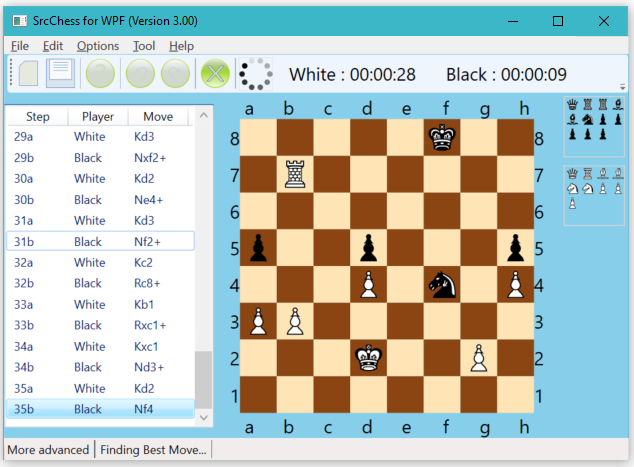Select move 31b Nf2+ in list
The width and height of the screenshot is (634, 467).
[100, 241]
